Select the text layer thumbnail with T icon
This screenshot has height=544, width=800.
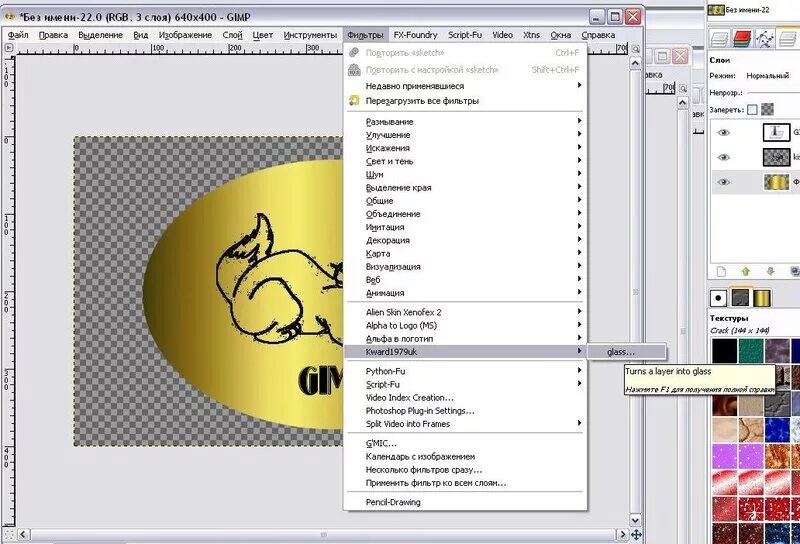click(x=776, y=132)
